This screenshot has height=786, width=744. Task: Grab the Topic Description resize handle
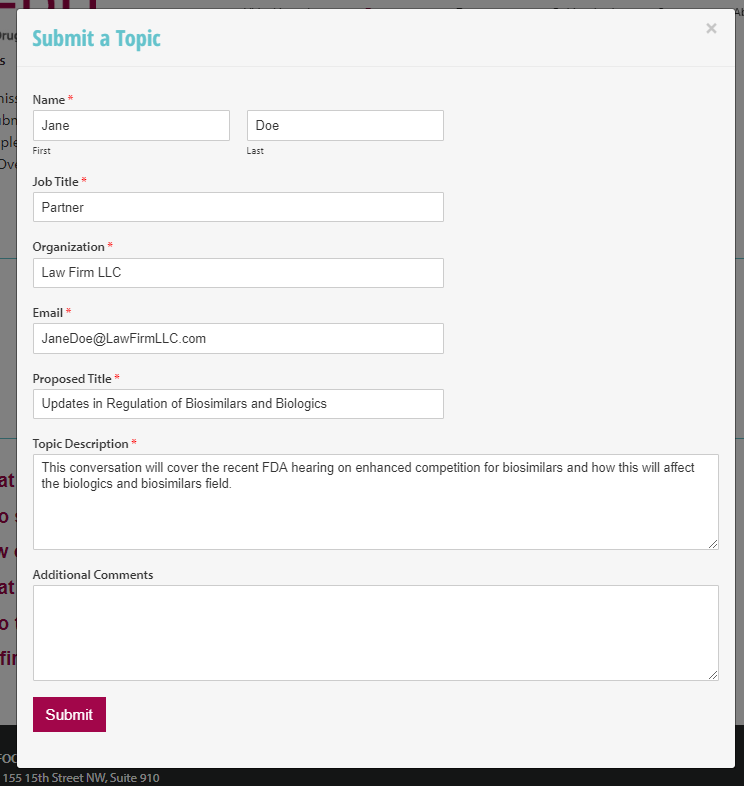coord(713,544)
